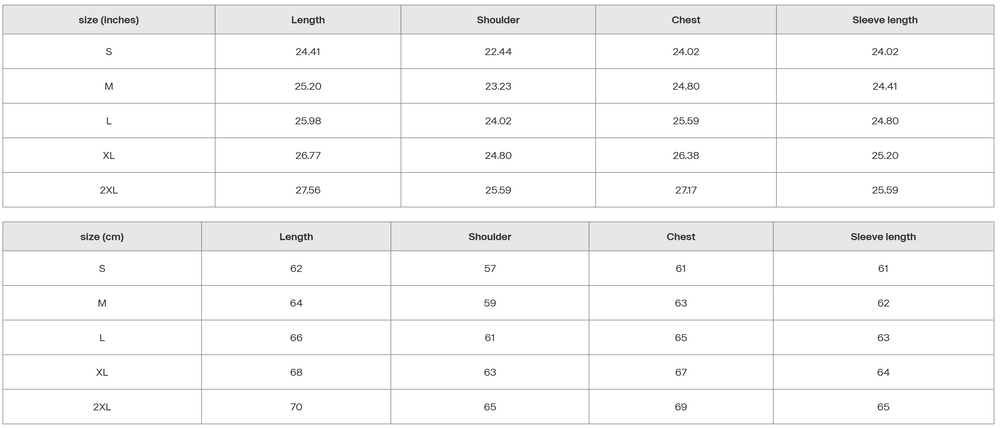This screenshot has height=428, width=1000.
Task: Click the 70 length value in the cm table
Action: (x=296, y=407)
